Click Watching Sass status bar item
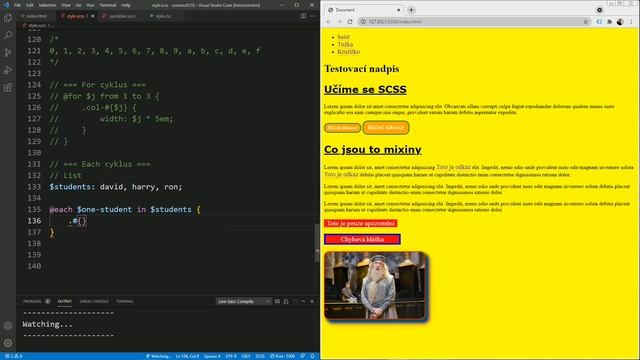 point(158,356)
